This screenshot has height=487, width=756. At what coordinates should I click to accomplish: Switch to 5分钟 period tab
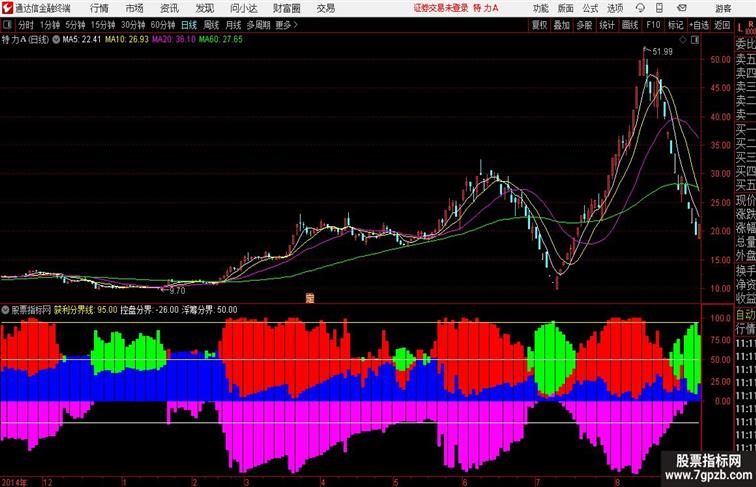pyautogui.click(x=75, y=25)
